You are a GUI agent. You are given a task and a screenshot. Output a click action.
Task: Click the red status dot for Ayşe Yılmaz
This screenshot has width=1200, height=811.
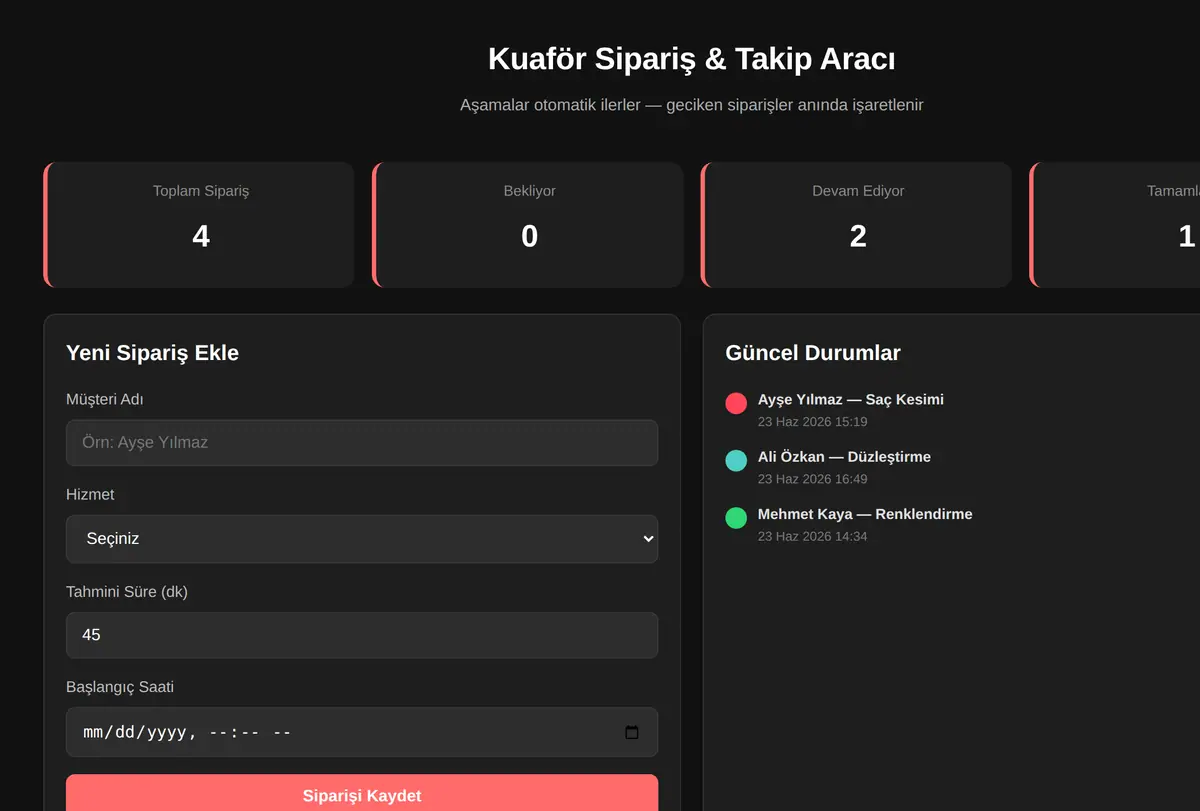point(736,403)
